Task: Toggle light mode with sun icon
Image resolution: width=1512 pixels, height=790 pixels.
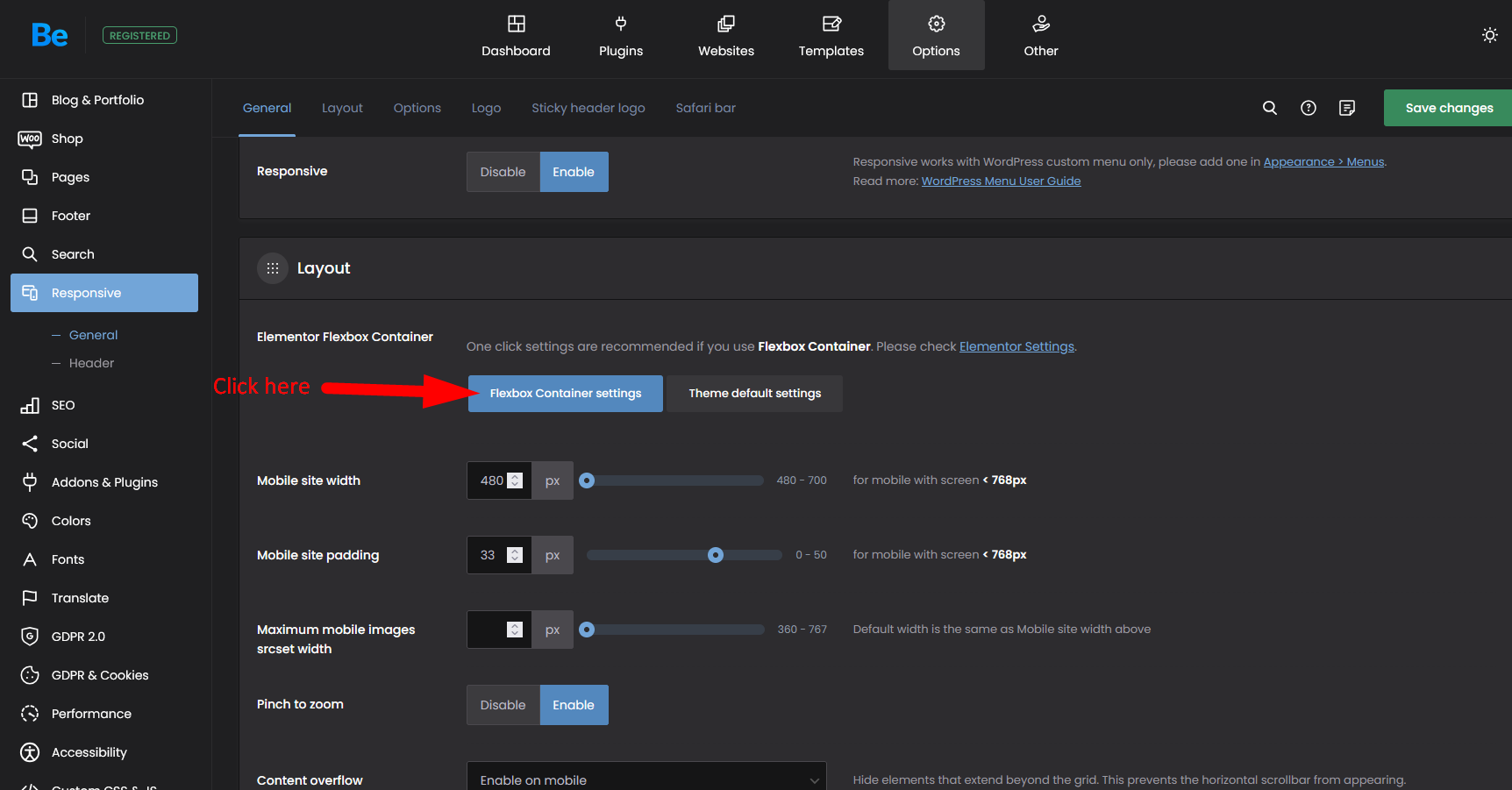Action: pyautogui.click(x=1489, y=35)
